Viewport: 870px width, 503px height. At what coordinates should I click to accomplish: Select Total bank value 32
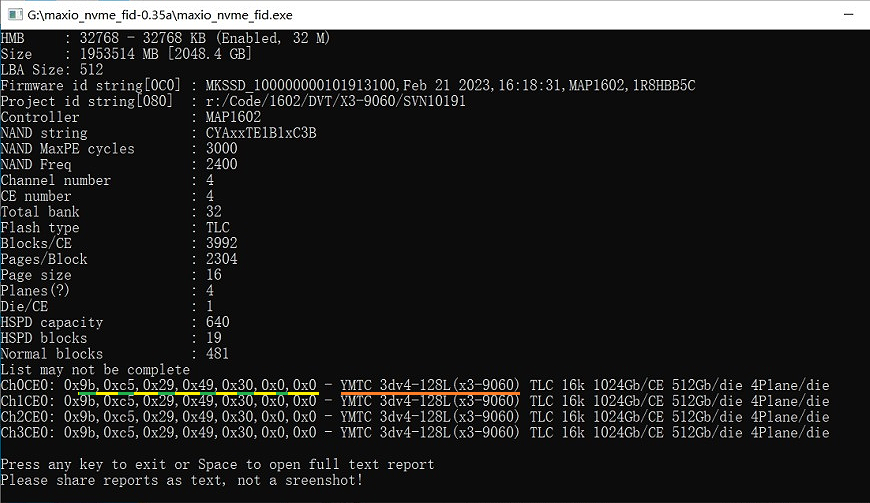(x=214, y=212)
